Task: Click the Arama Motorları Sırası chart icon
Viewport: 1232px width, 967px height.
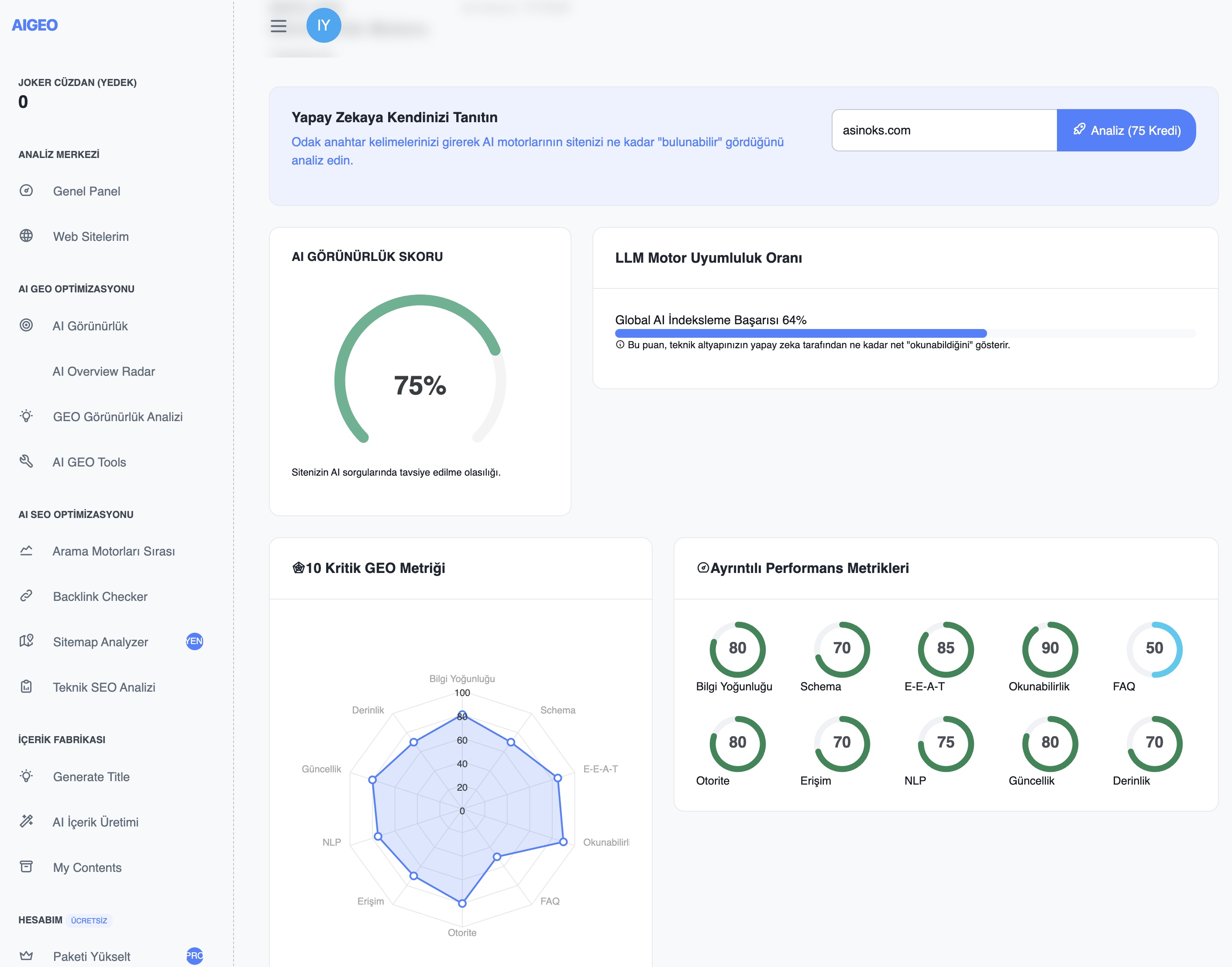Action: coord(26,551)
